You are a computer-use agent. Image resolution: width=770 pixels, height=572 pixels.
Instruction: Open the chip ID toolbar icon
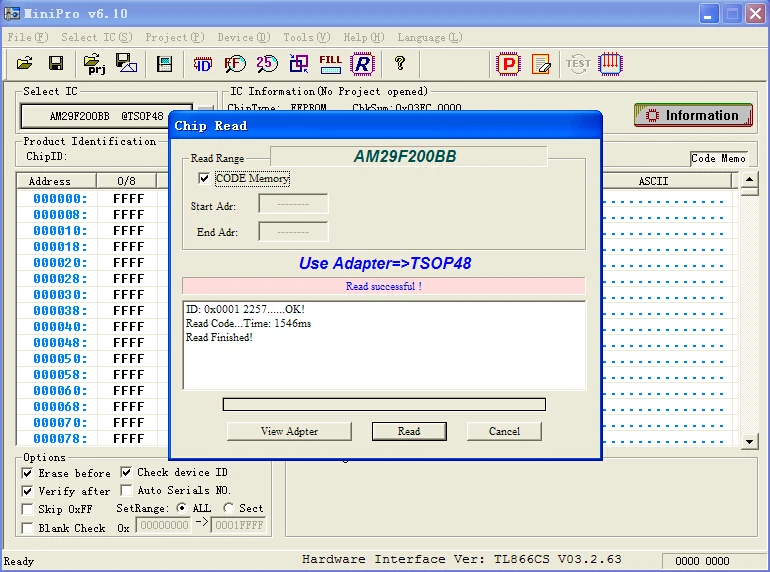[202, 64]
